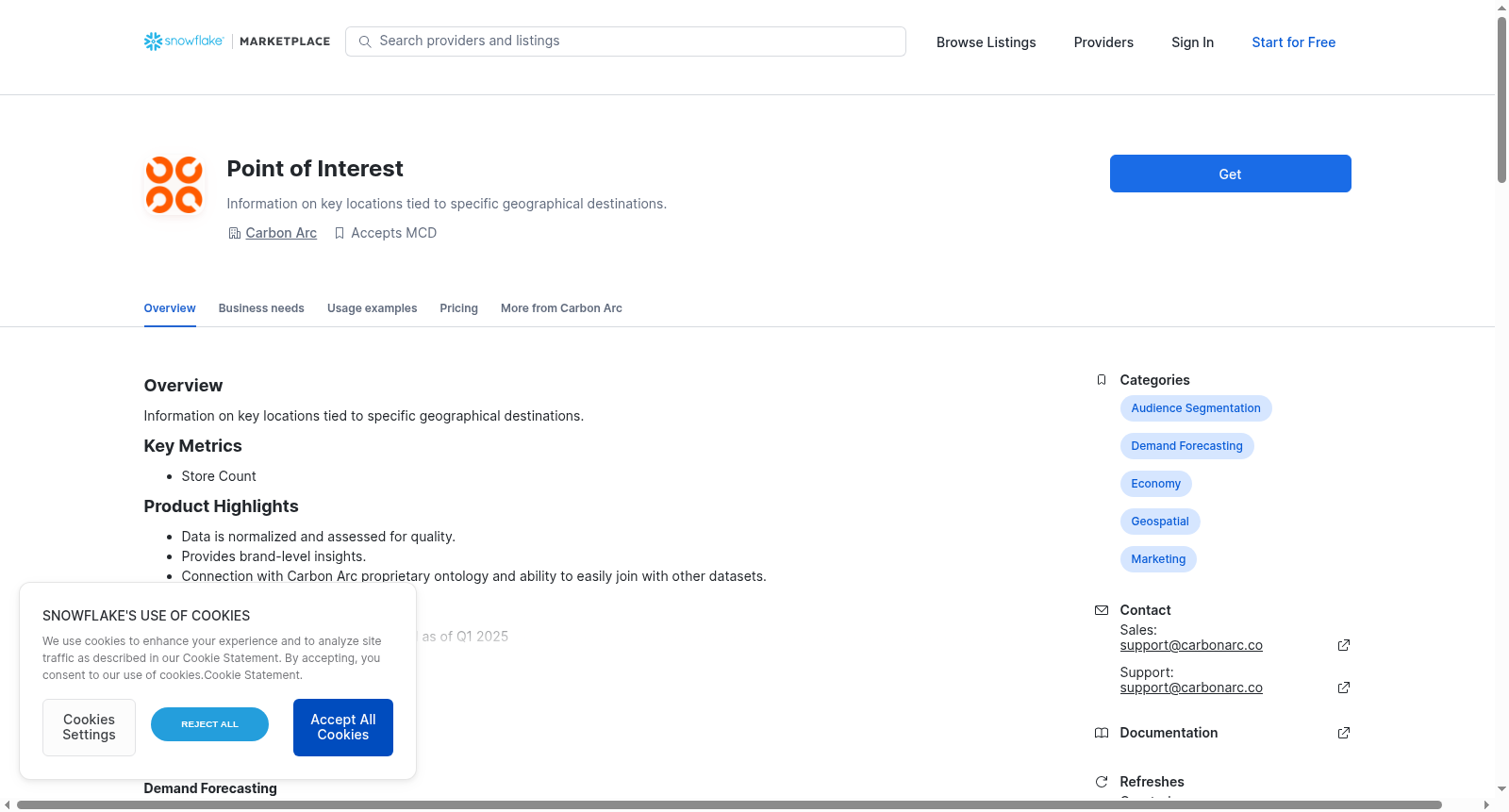Click the Product Highlights heading
Viewport: 1509px width, 812px height.
tap(221, 506)
